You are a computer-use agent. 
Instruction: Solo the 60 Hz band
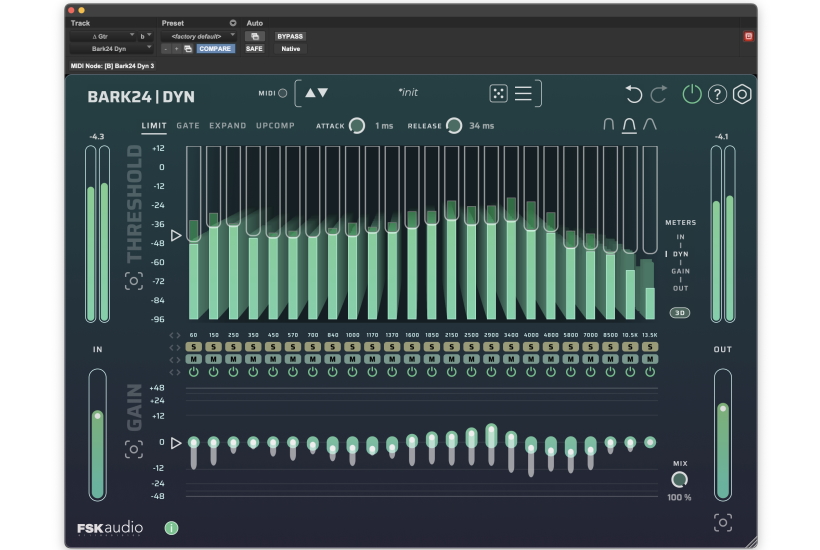193,347
